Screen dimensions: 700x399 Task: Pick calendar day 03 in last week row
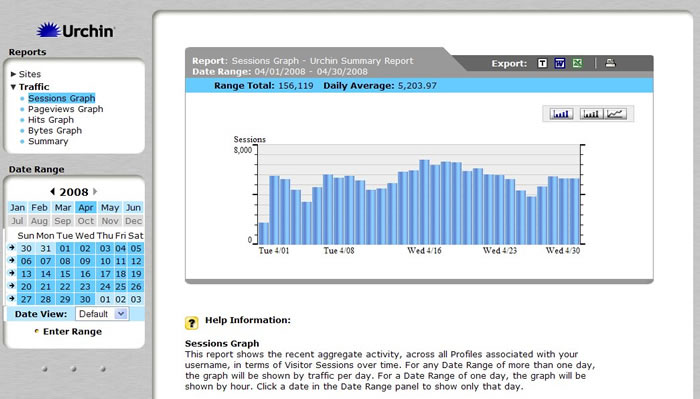pyautogui.click(x=136, y=299)
